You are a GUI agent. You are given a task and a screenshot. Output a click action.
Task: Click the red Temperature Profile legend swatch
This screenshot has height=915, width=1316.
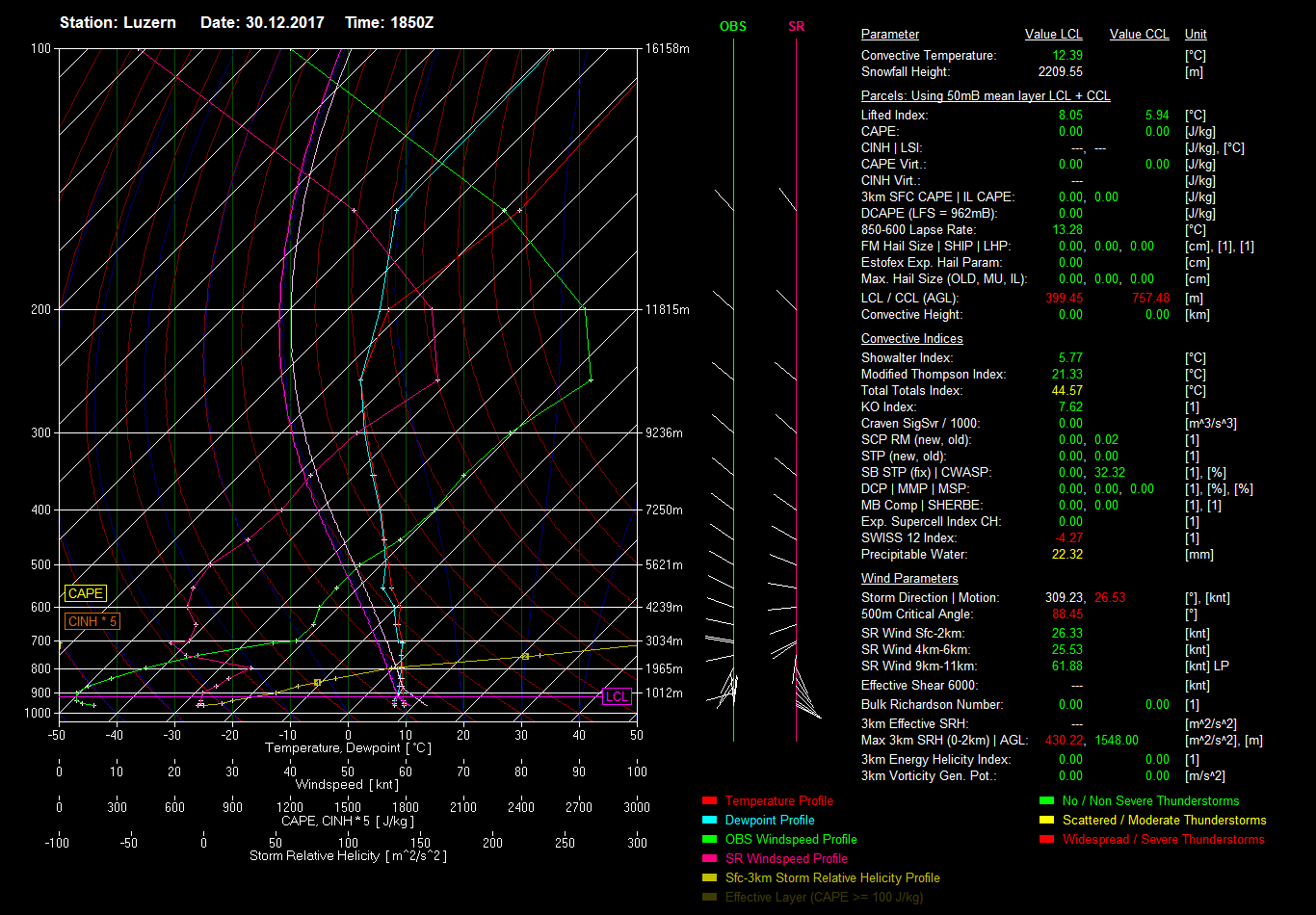(x=709, y=800)
